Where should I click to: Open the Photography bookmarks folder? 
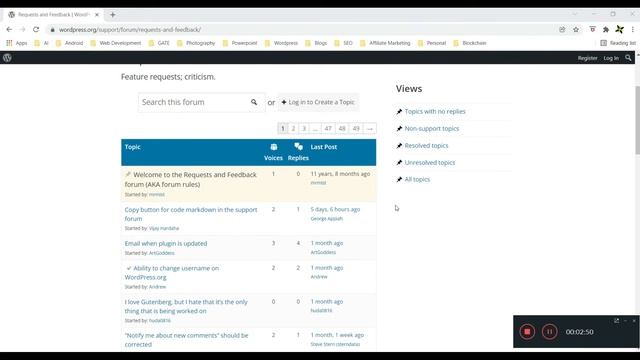point(196,43)
